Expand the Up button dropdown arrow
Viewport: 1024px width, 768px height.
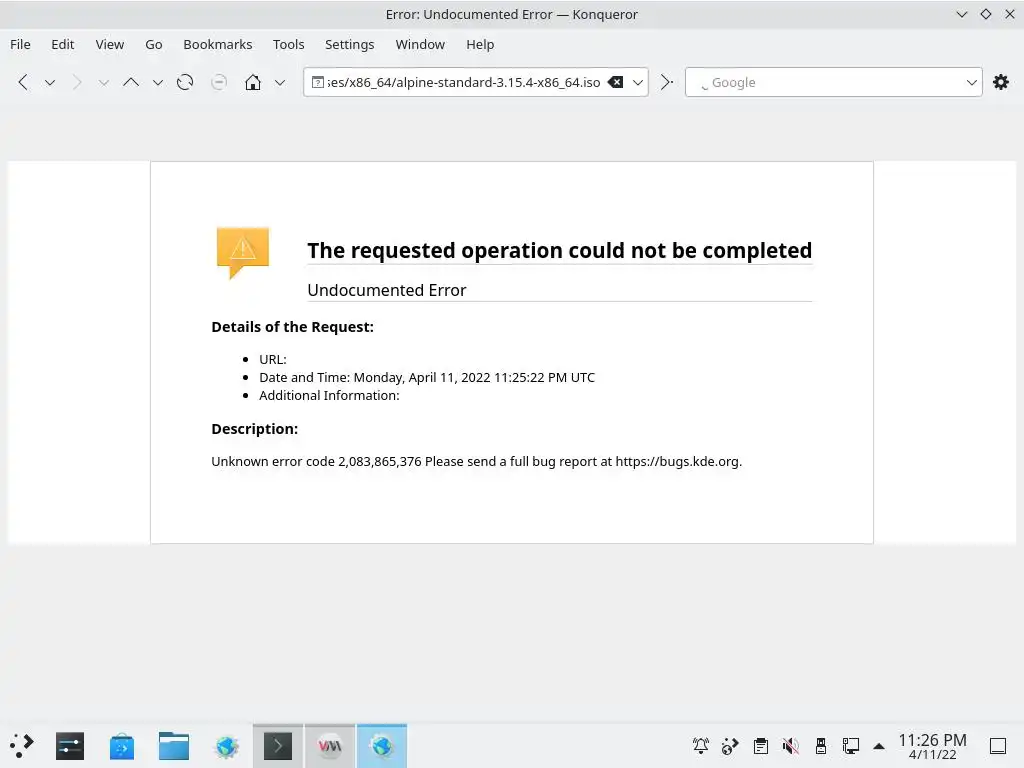click(157, 83)
